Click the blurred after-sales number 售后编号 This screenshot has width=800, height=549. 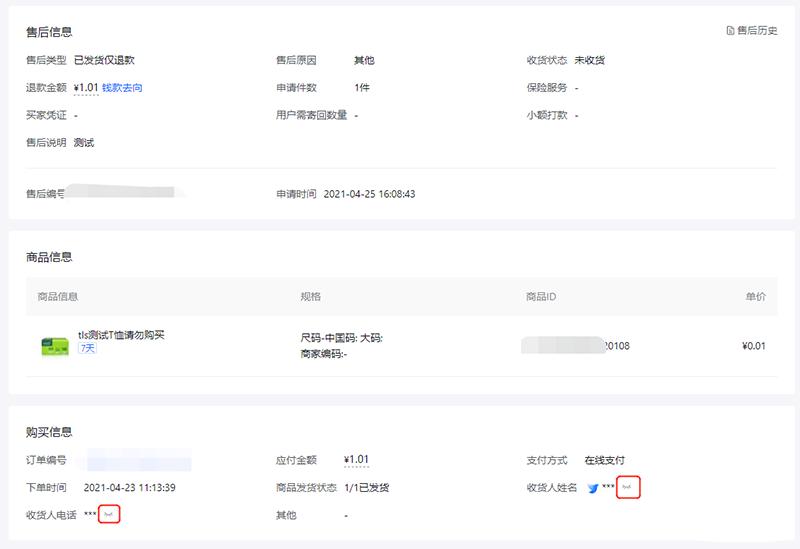point(125,192)
